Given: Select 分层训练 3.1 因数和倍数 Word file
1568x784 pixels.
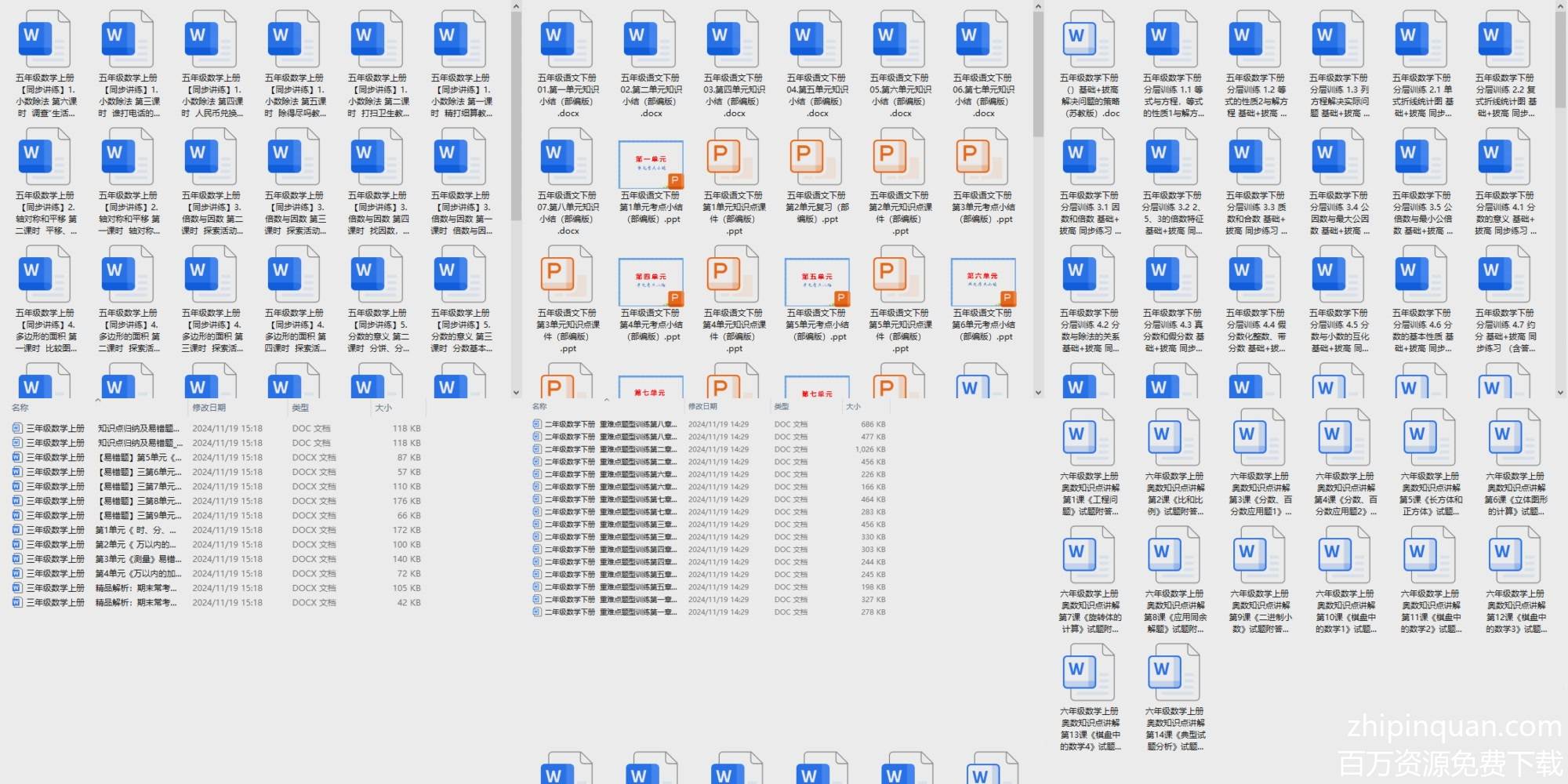Looking at the screenshot, I should 1089,157.
